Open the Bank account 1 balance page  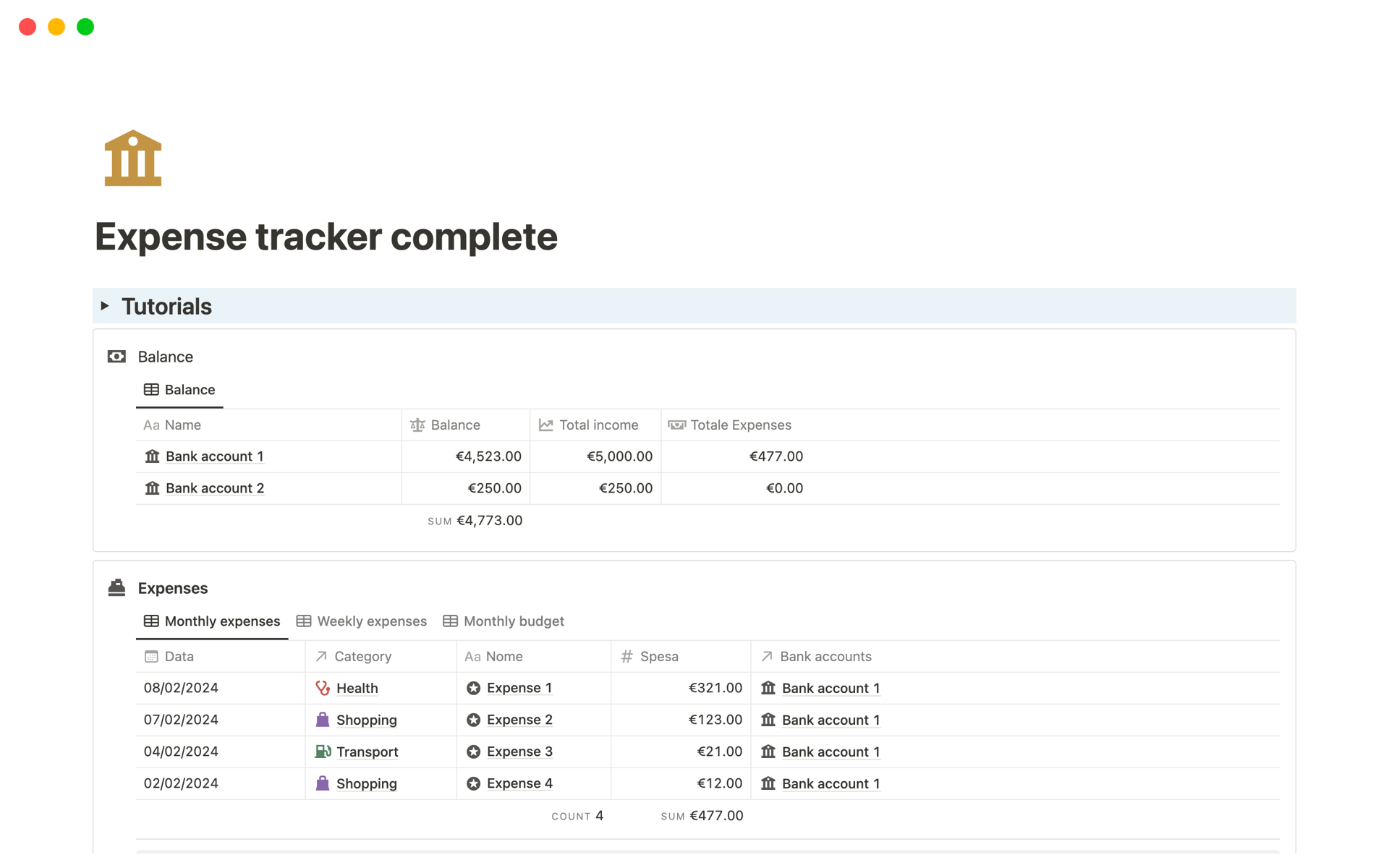coord(214,456)
